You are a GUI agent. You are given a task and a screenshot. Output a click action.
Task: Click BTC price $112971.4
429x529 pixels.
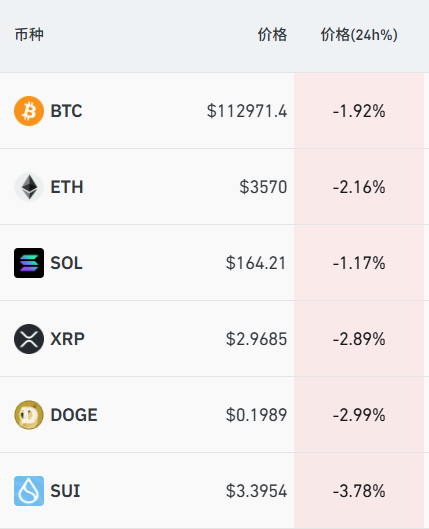247,111
